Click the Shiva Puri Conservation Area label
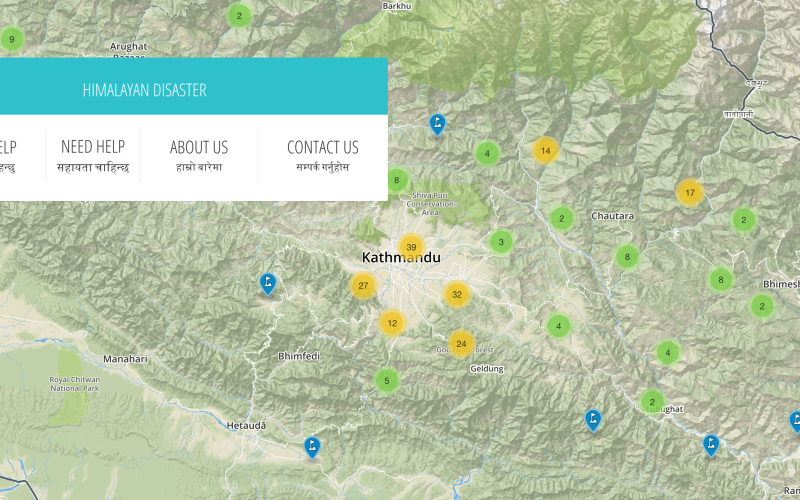800x500 pixels. pyautogui.click(x=430, y=204)
